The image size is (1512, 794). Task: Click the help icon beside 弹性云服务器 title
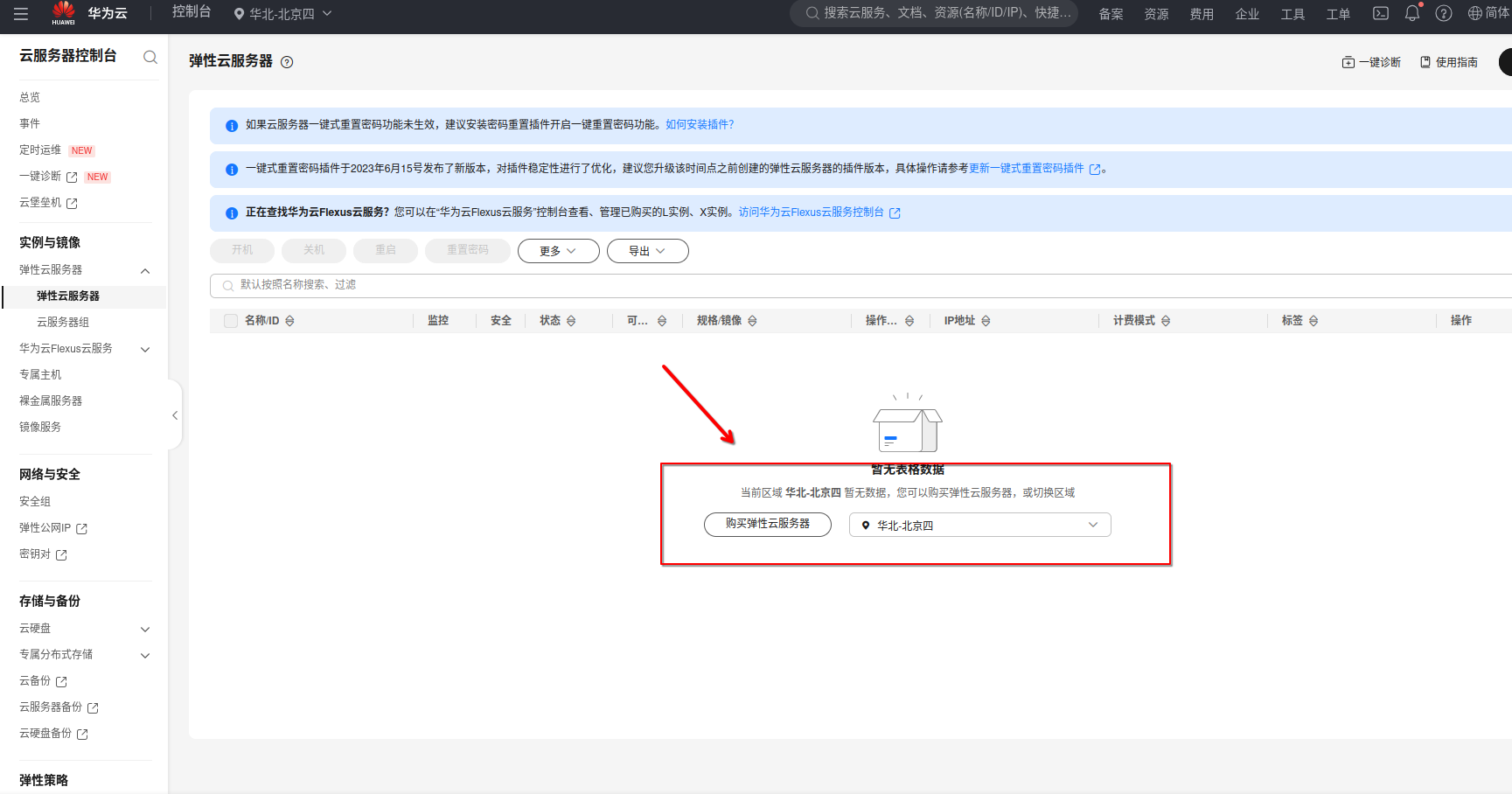coord(287,62)
